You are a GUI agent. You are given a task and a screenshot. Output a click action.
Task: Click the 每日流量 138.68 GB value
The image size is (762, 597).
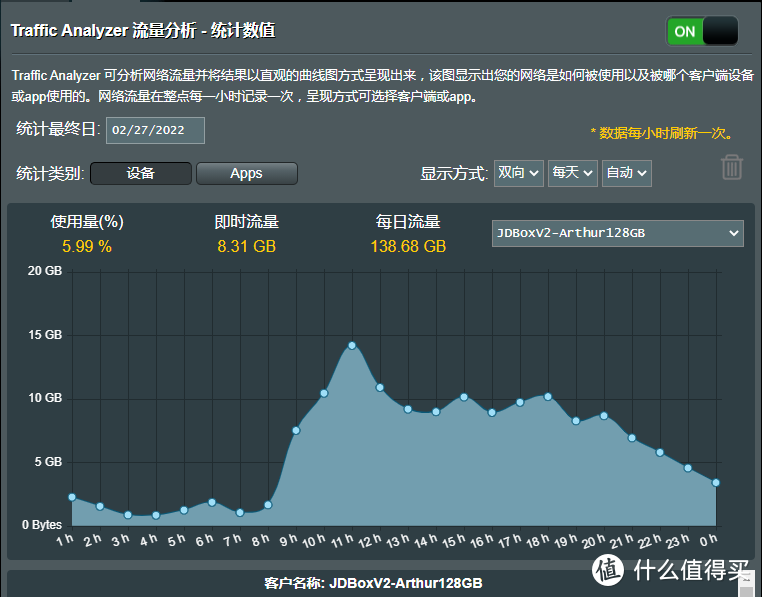pos(408,246)
